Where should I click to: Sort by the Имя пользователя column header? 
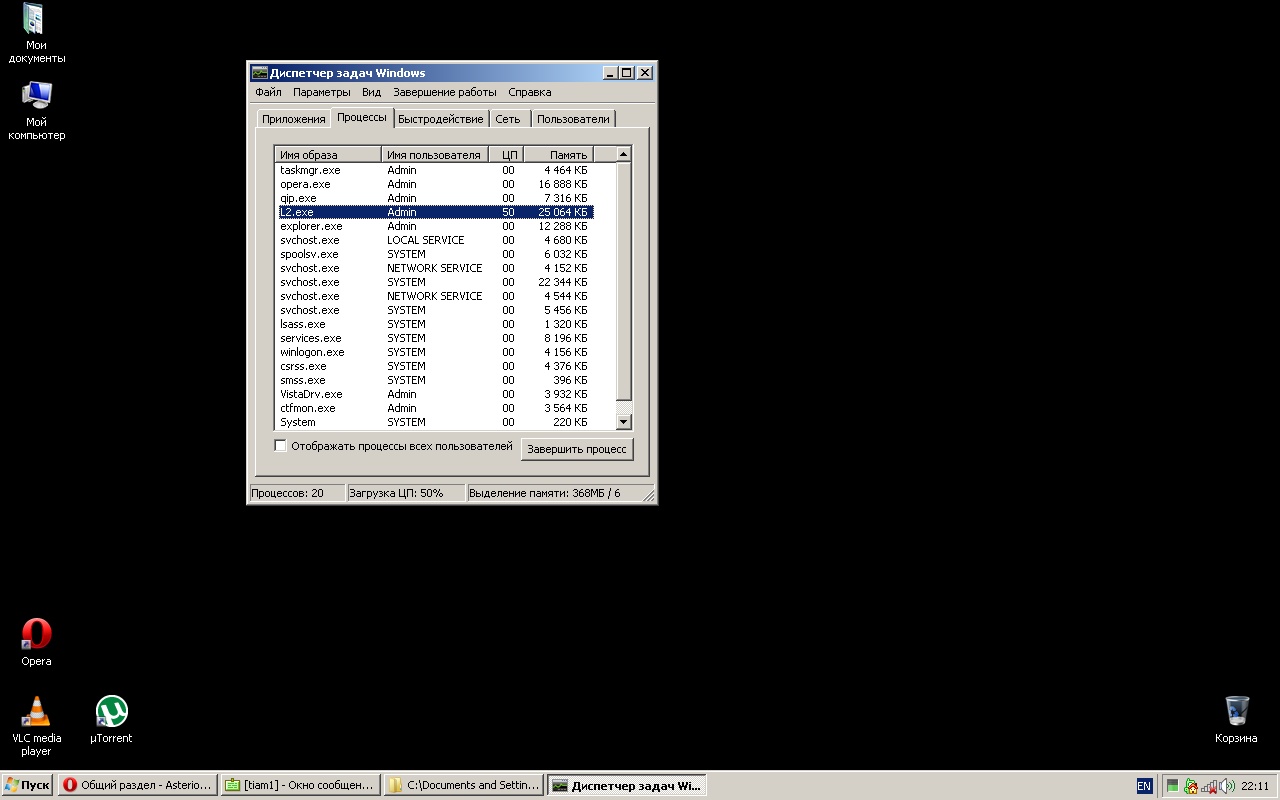(x=435, y=155)
